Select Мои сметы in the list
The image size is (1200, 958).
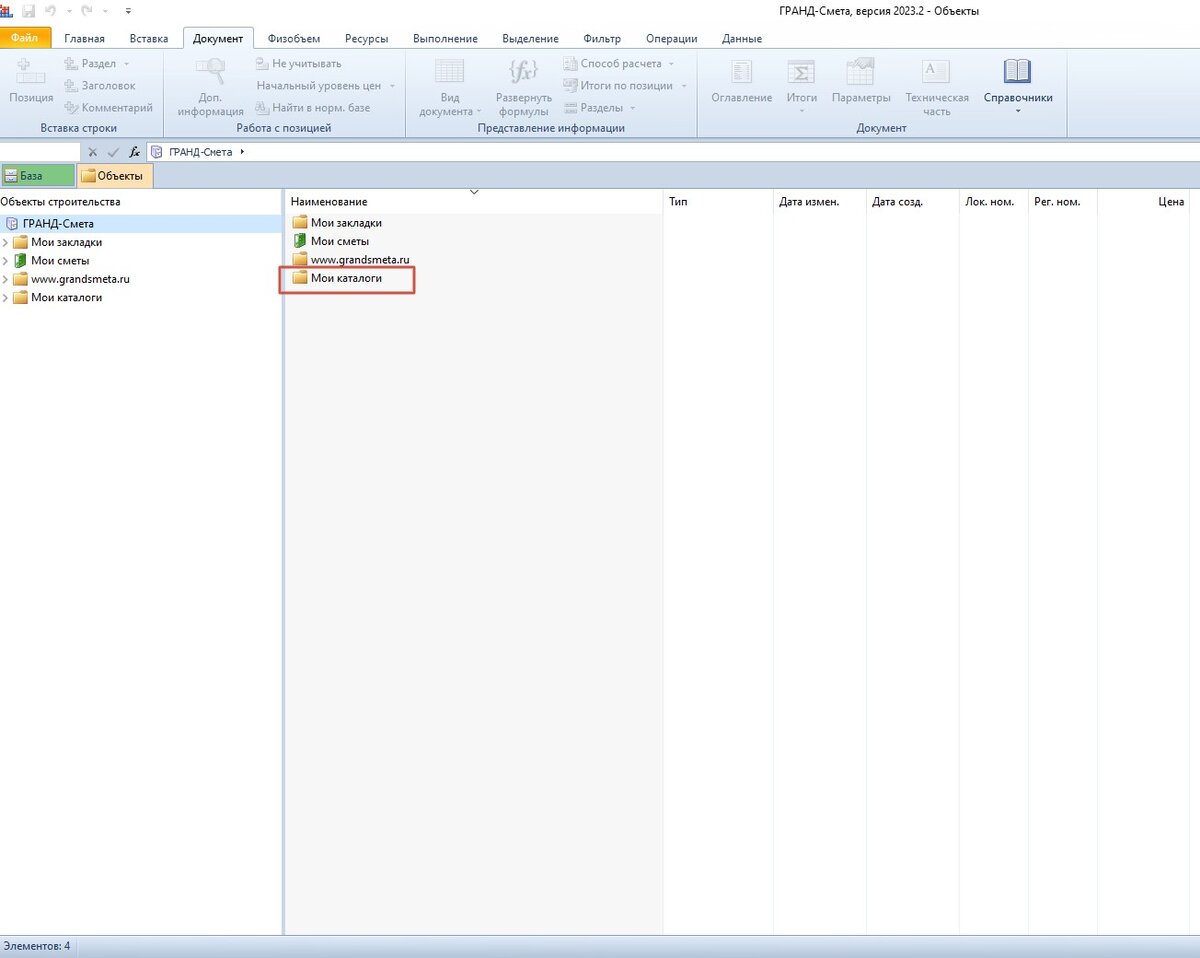point(331,241)
